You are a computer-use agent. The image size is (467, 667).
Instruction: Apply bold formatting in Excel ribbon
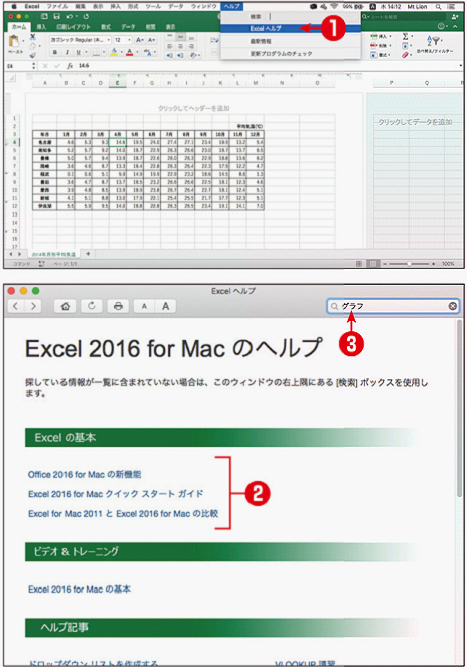(x=55, y=52)
